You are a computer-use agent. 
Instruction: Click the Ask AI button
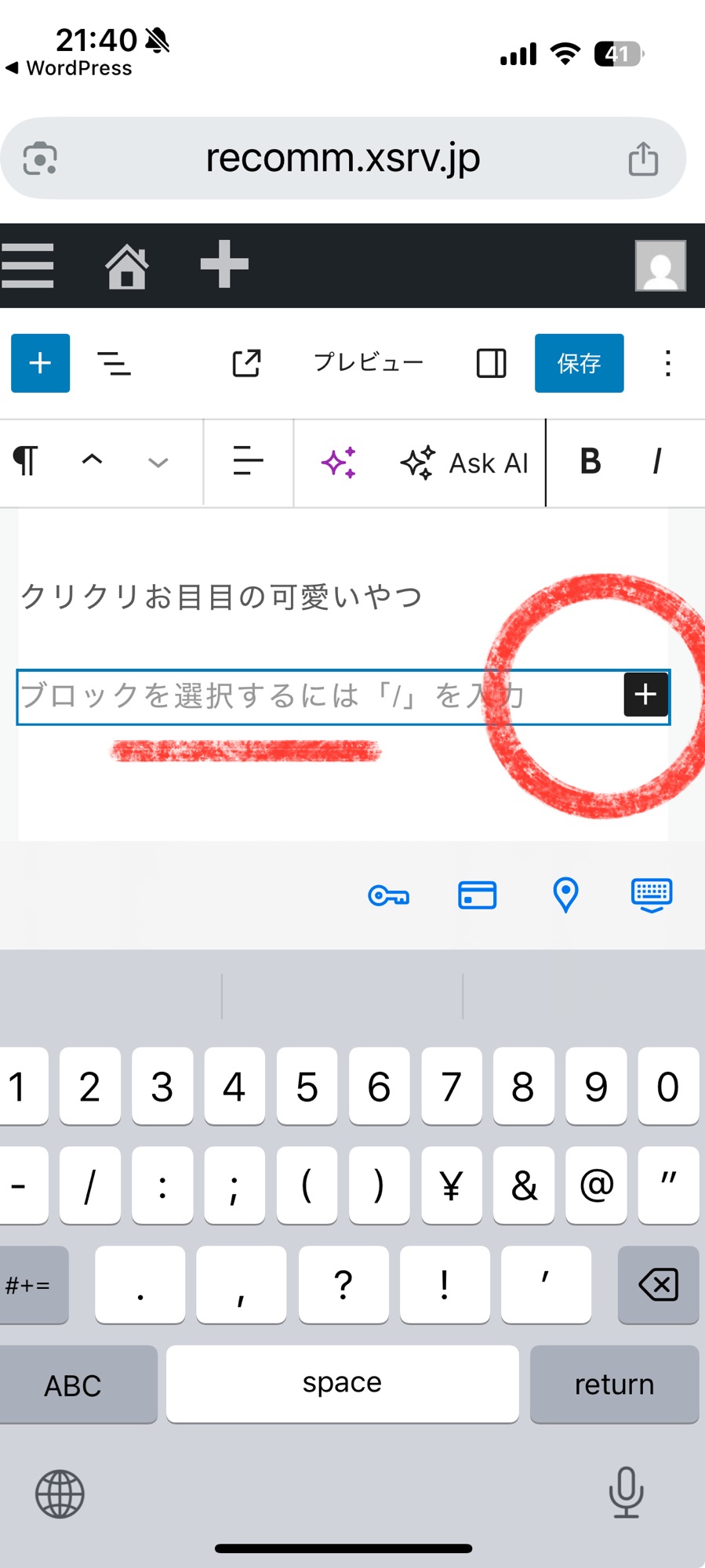coord(464,463)
